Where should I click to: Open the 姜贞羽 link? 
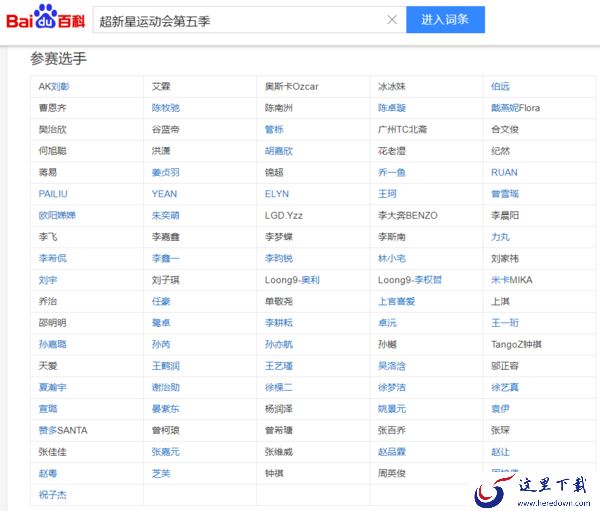coord(166,172)
